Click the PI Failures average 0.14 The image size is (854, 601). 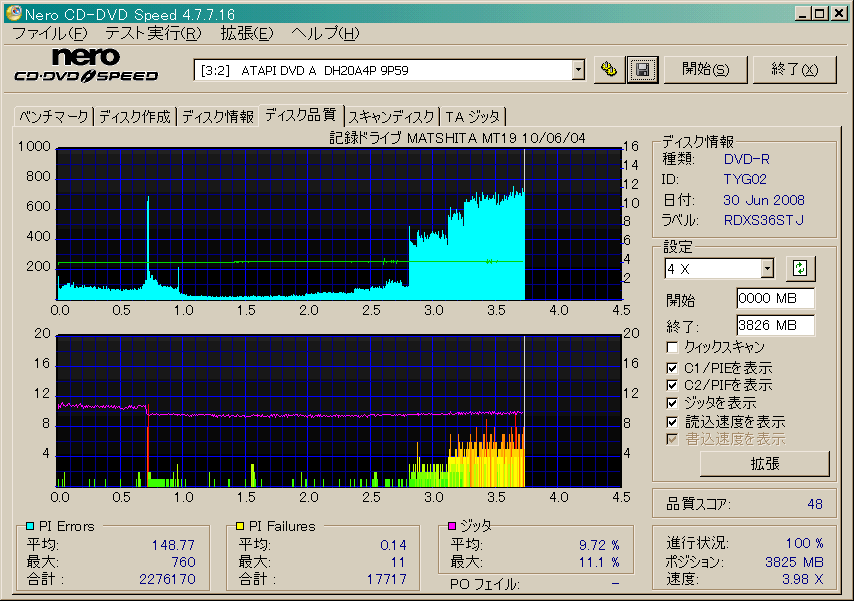tap(393, 545)
